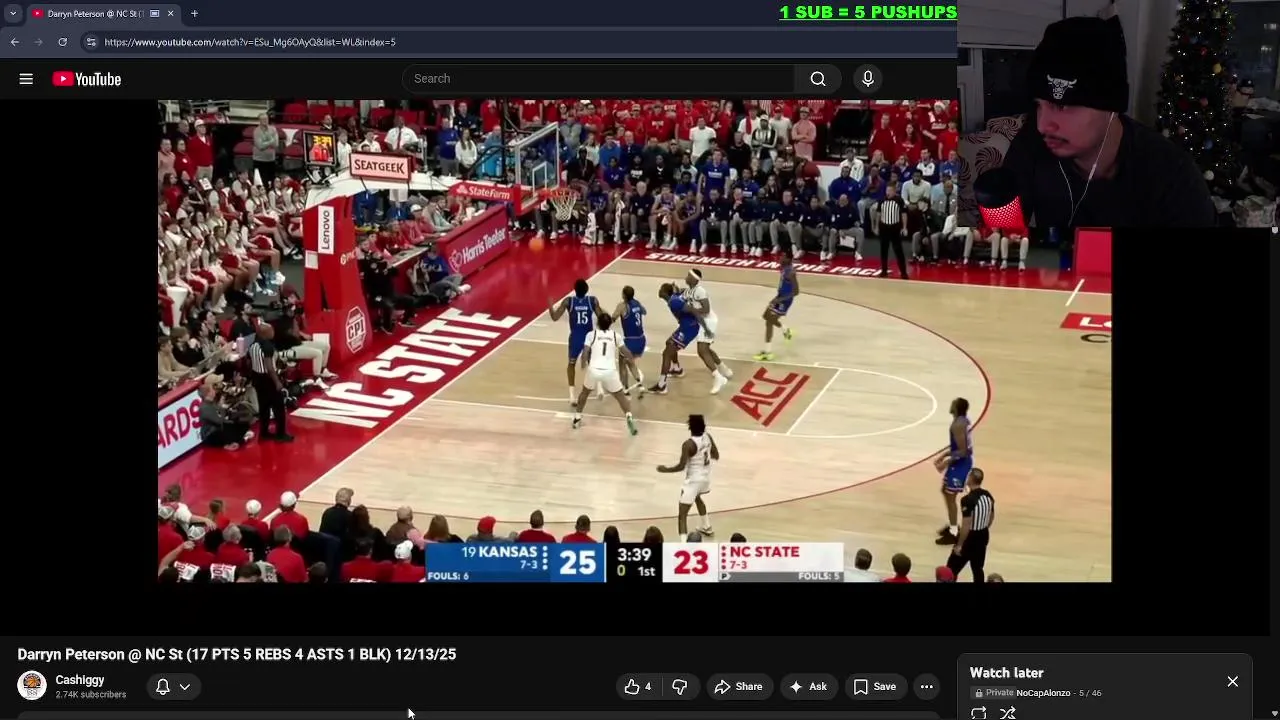1280x720 pixels.
Task: Open the Watch later playlist title
Action: (x=1007, y=673)
